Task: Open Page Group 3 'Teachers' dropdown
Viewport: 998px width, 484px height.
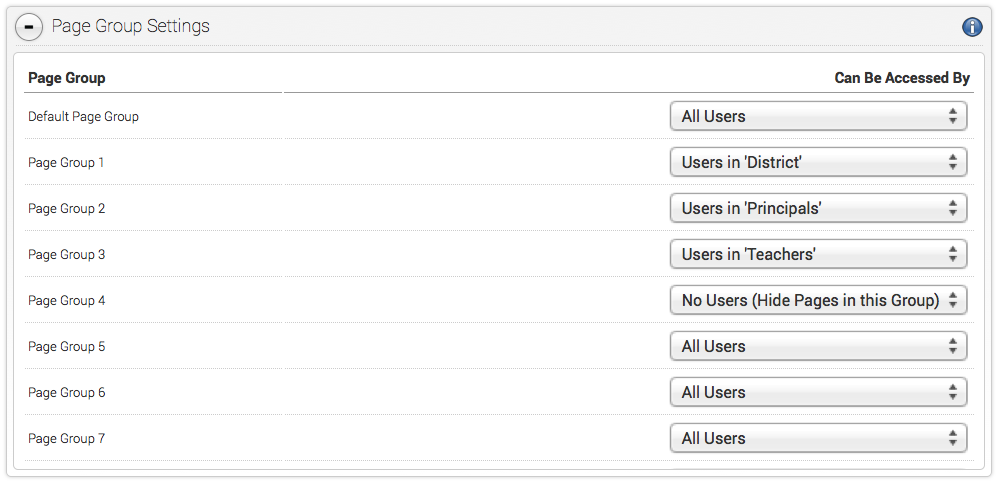Action: 819,254
